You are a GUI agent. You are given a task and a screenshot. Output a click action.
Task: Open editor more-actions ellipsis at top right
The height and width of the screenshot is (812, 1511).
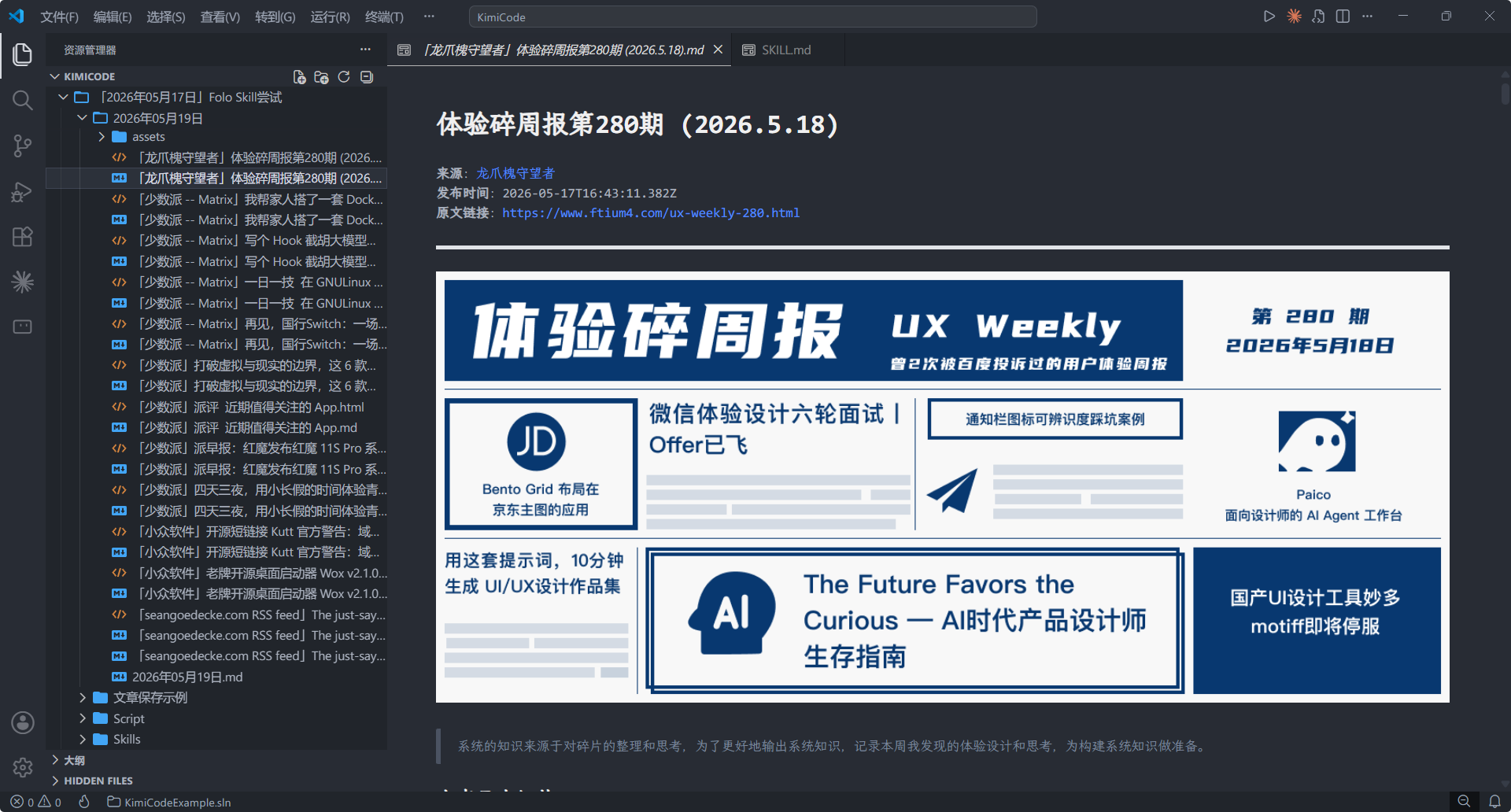coord(1367,17)
